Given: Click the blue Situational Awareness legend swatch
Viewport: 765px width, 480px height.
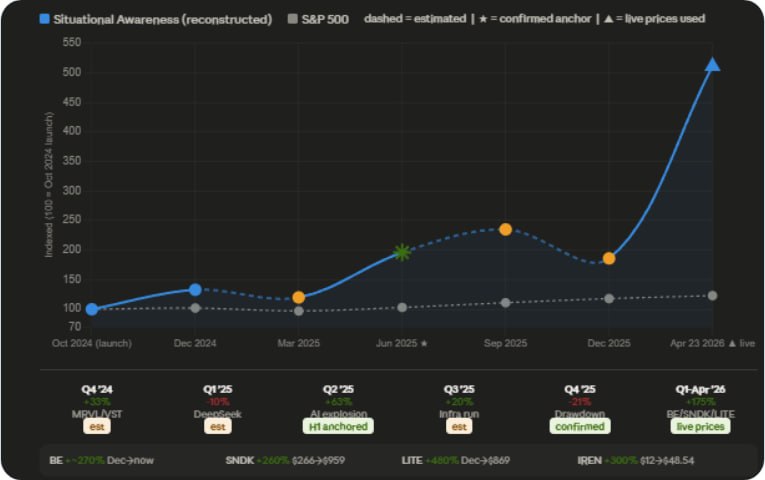Looking at the screenshot, I should (44, 19).
